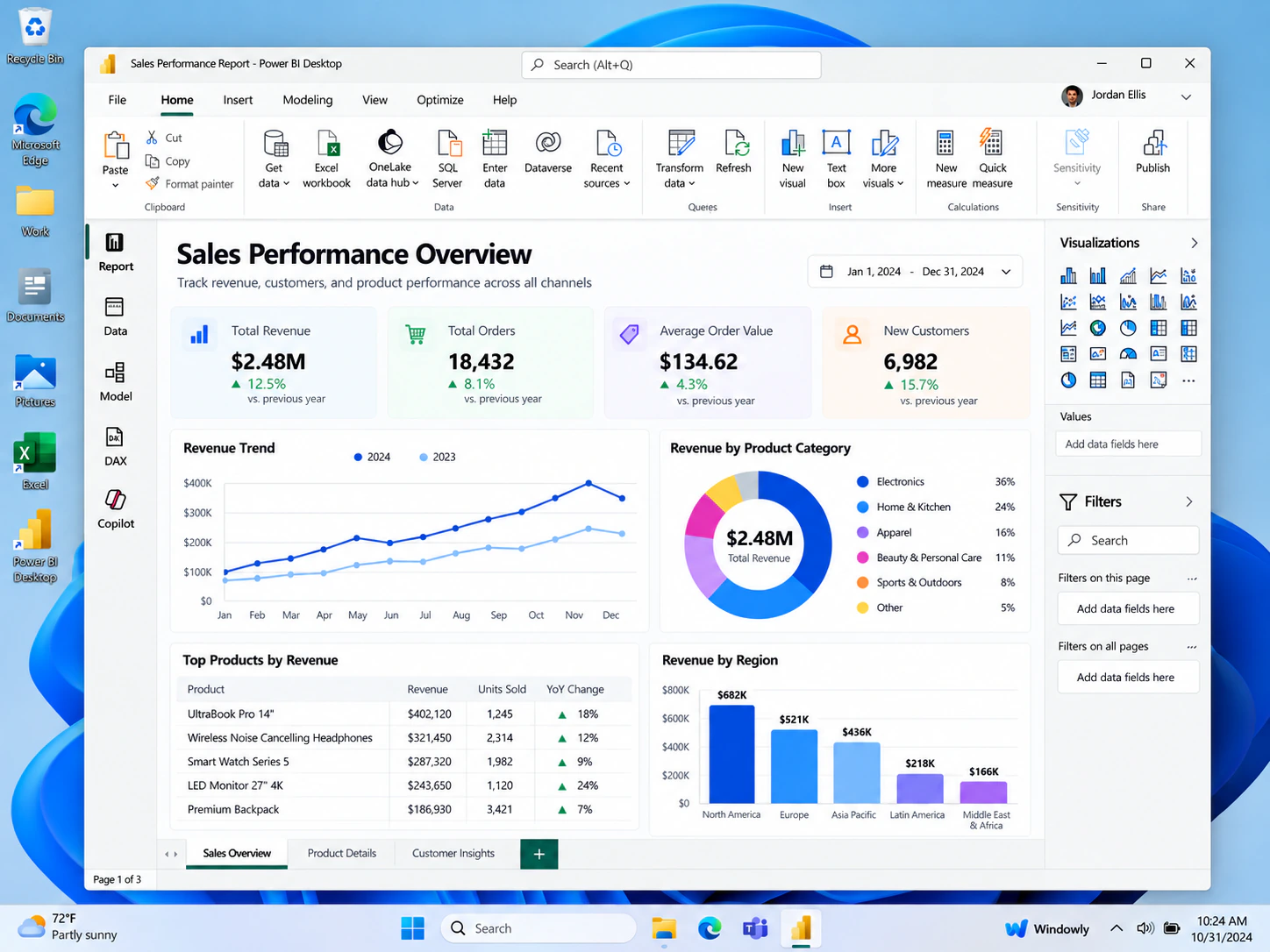Click the SQL Server icon
The image size is (1270, 952).
(x=448, y=143)
